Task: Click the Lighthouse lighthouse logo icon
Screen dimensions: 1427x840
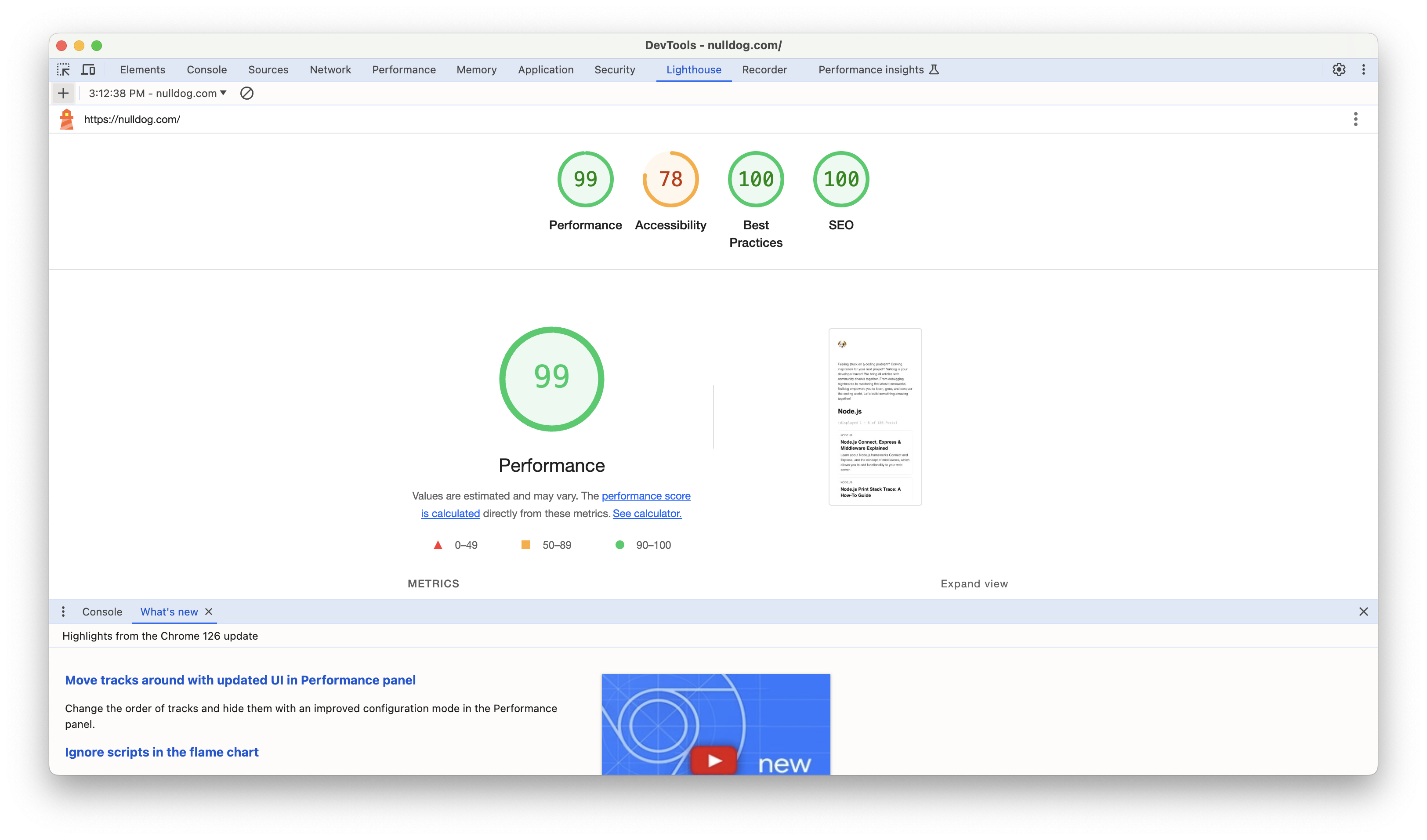Action: pos(67,119)
